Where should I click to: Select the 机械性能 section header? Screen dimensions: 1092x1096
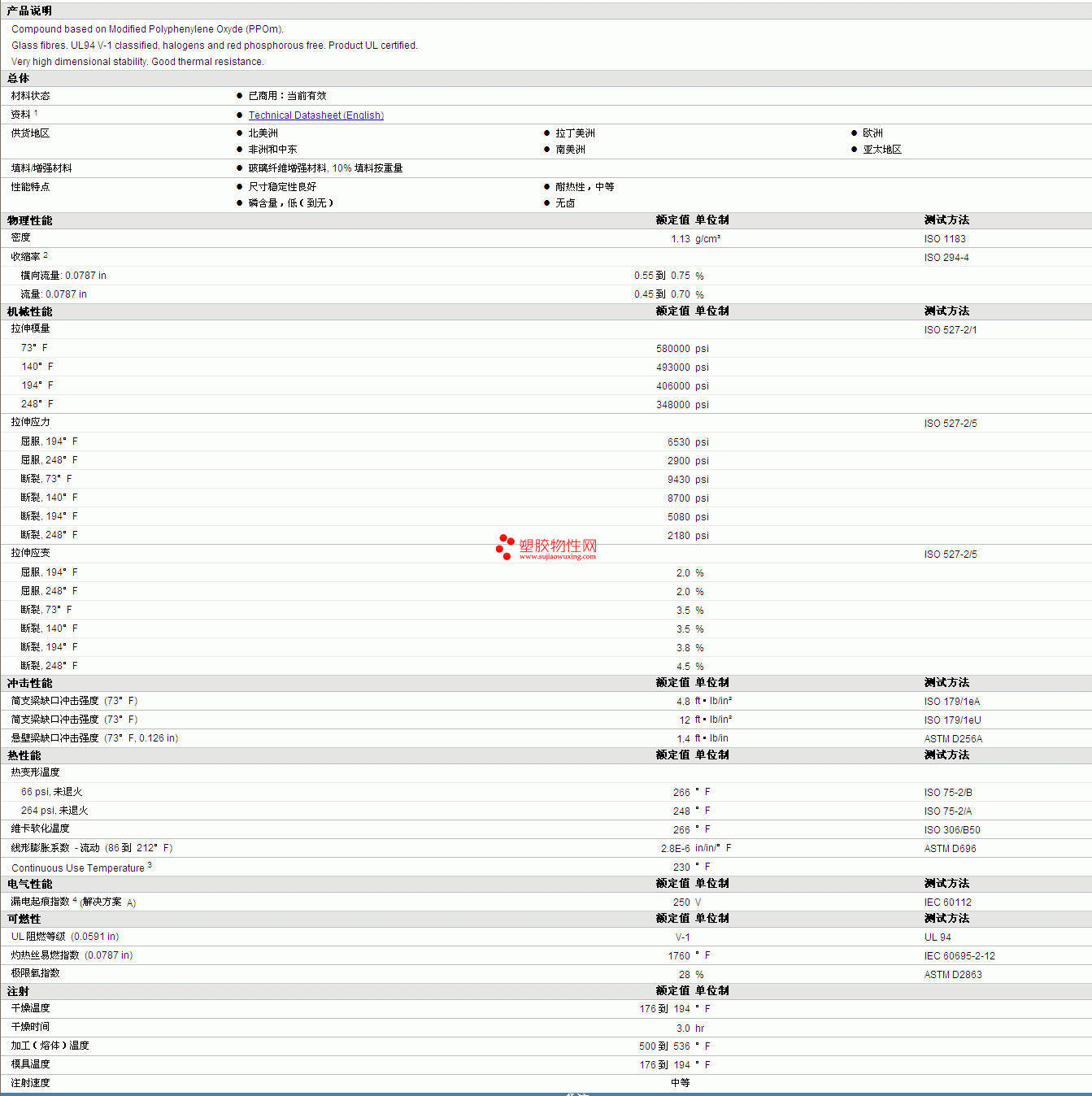tap(30, 311)
